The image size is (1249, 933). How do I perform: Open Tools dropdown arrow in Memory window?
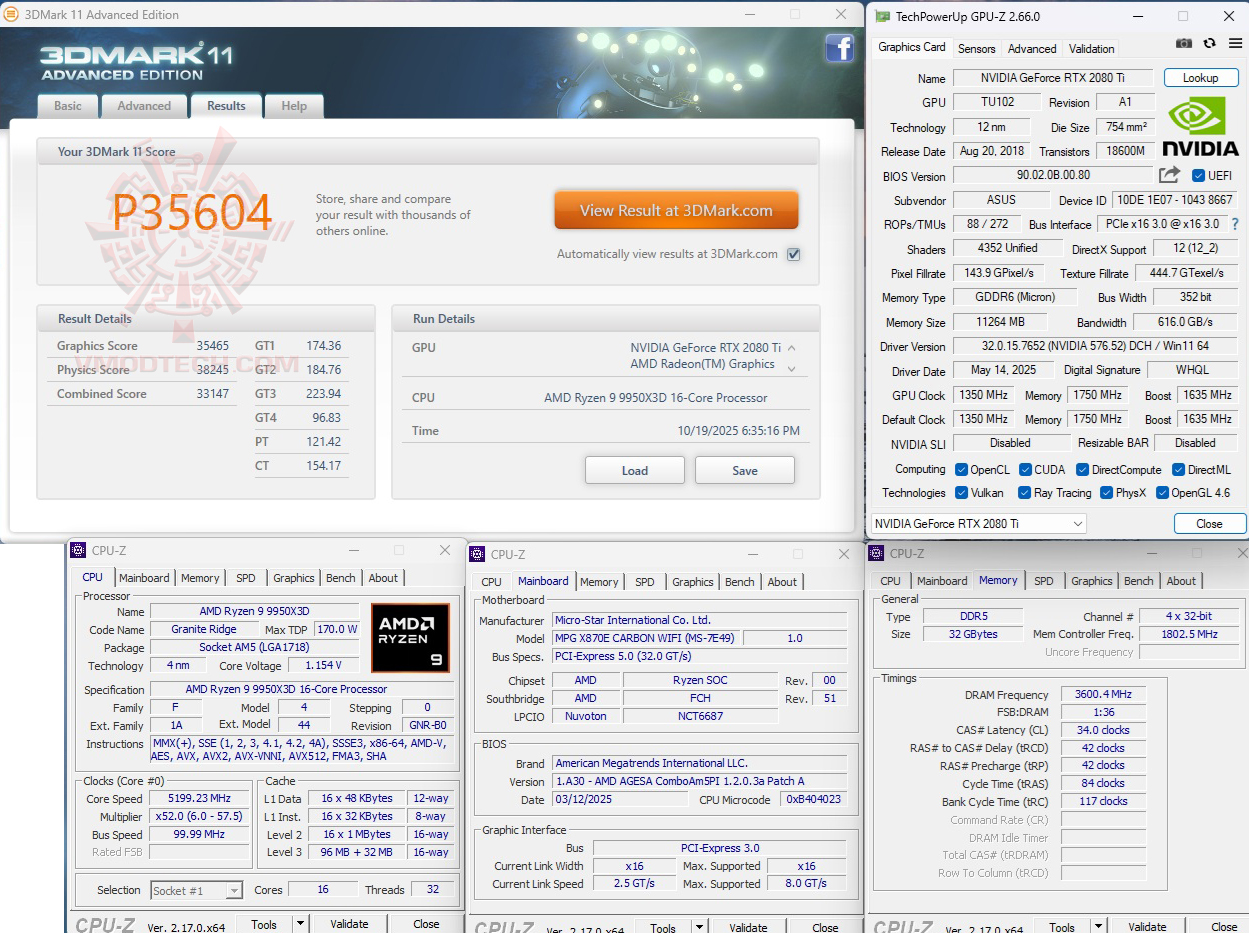[x=1098, y=927]
